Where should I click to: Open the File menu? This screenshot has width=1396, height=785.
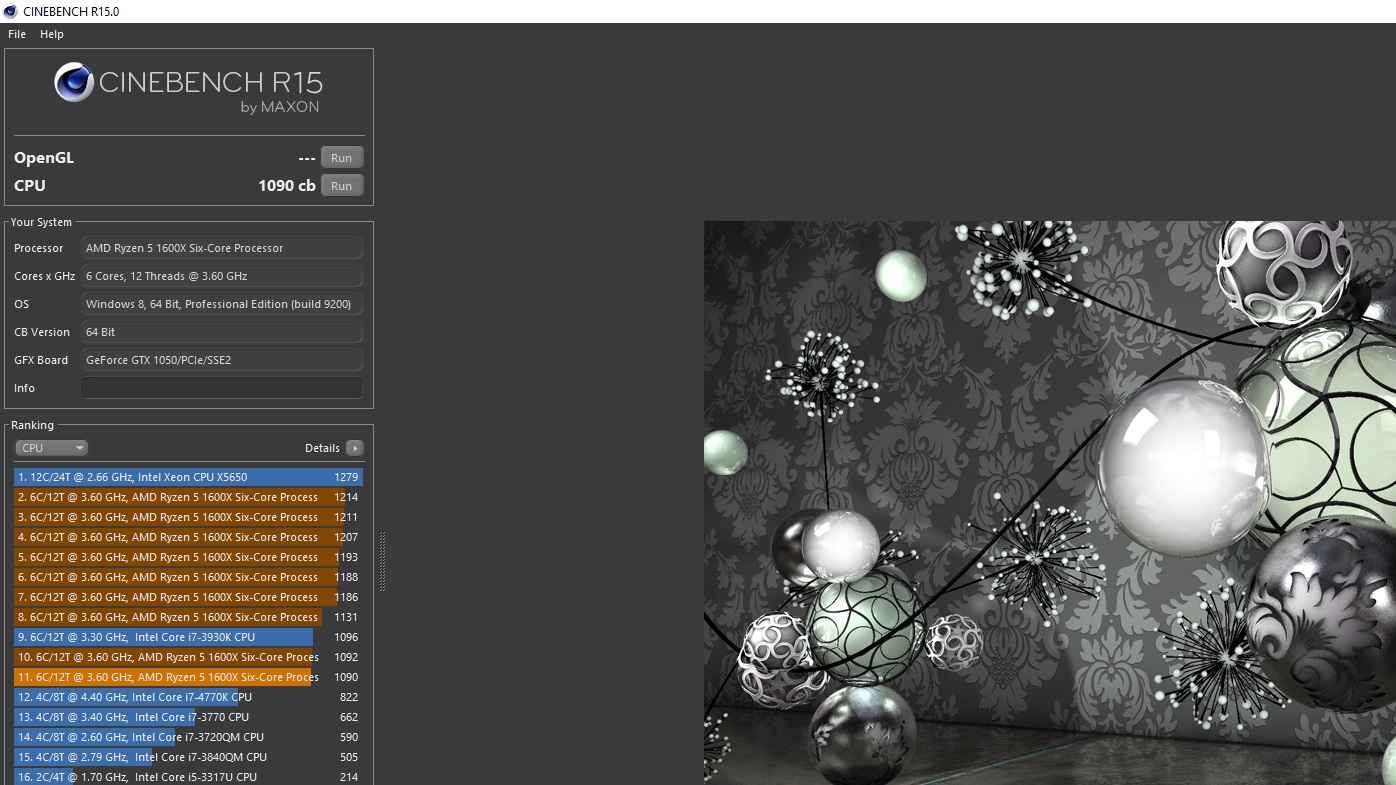(x=17, y=34)
